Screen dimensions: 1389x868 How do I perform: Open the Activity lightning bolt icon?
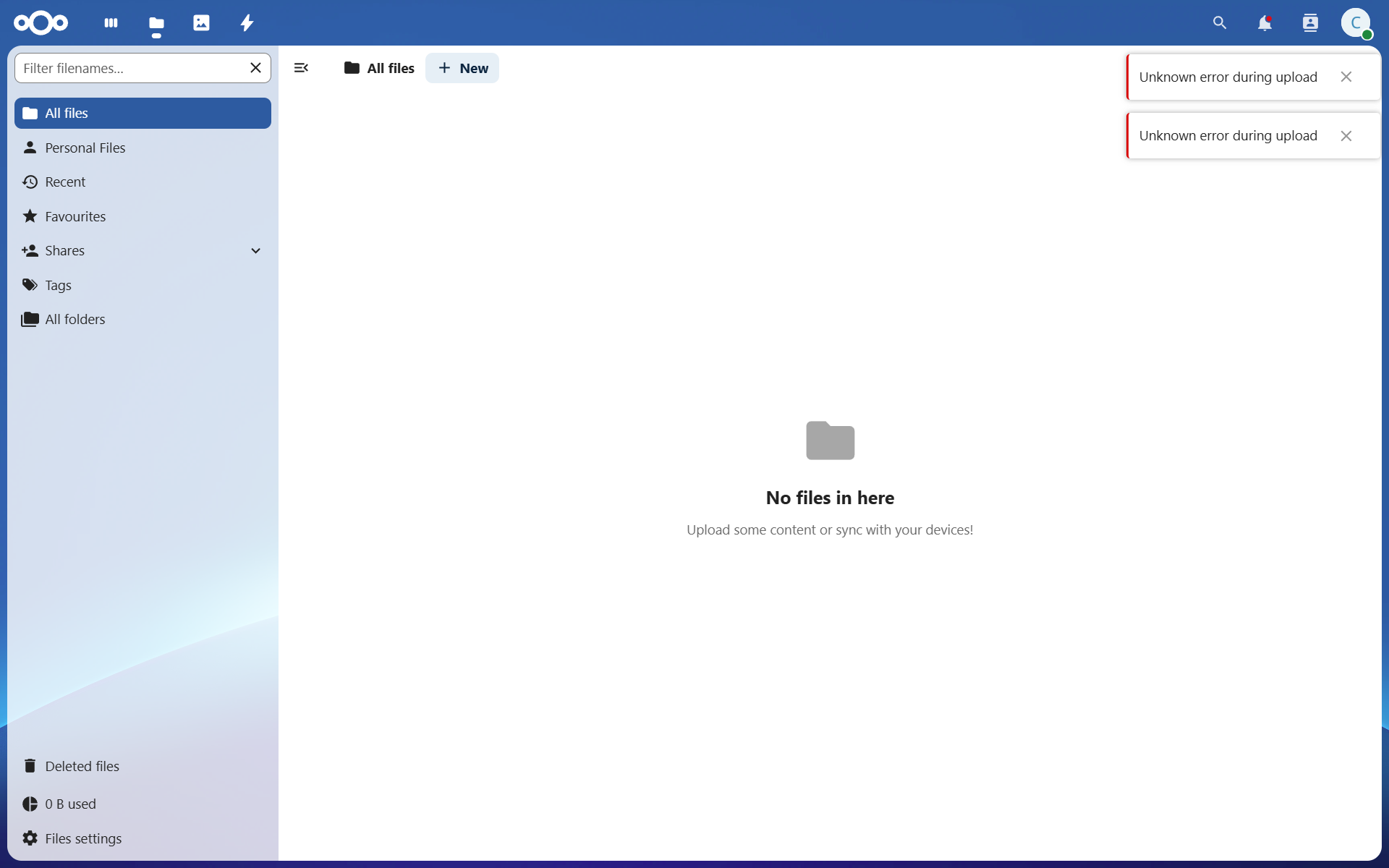(247, 23)
